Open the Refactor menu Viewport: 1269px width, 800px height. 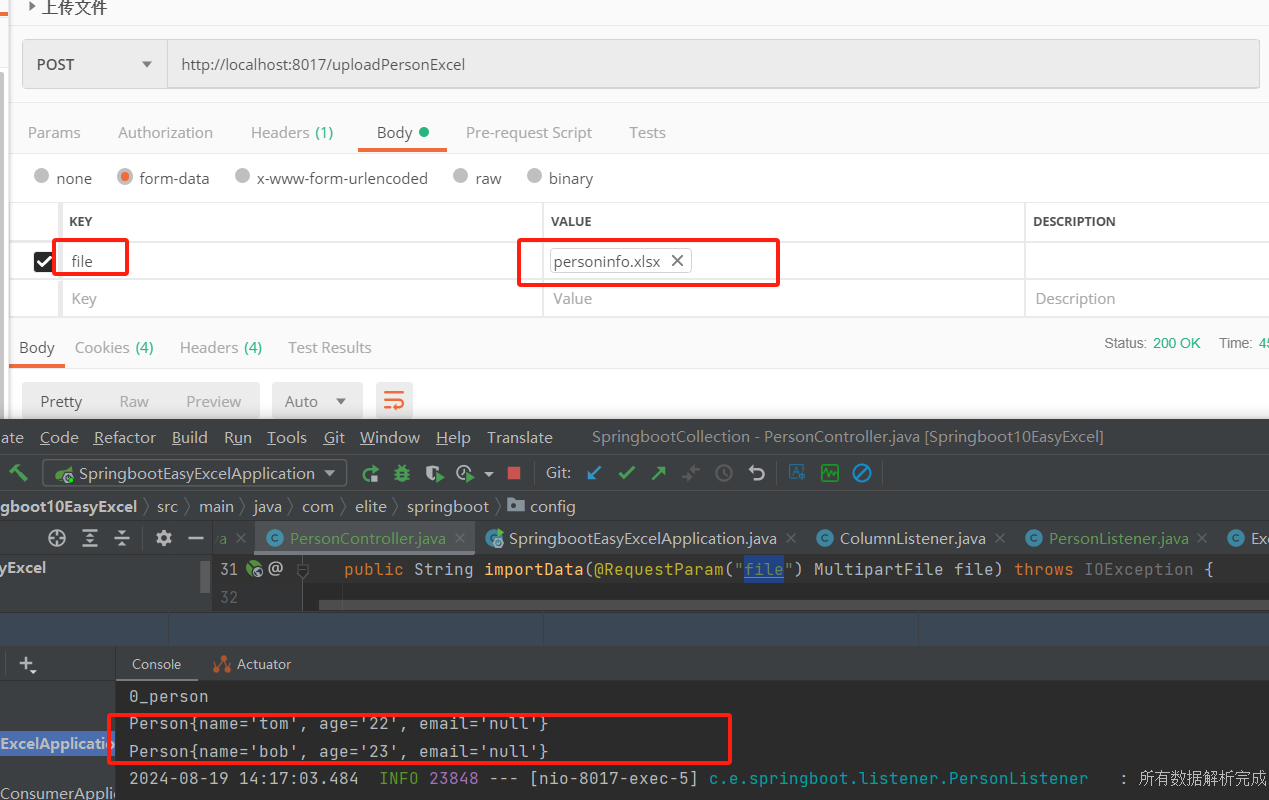coord(125,437)
